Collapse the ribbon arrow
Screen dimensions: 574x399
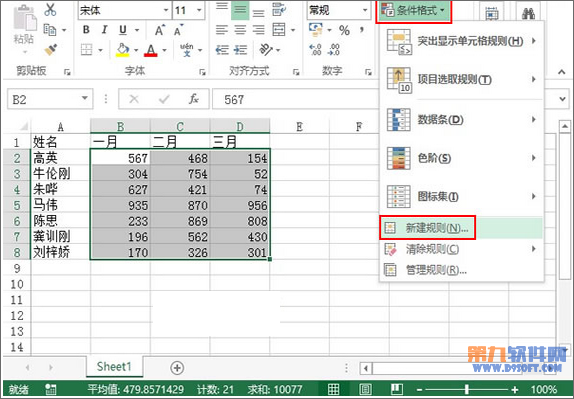point(562,72)
